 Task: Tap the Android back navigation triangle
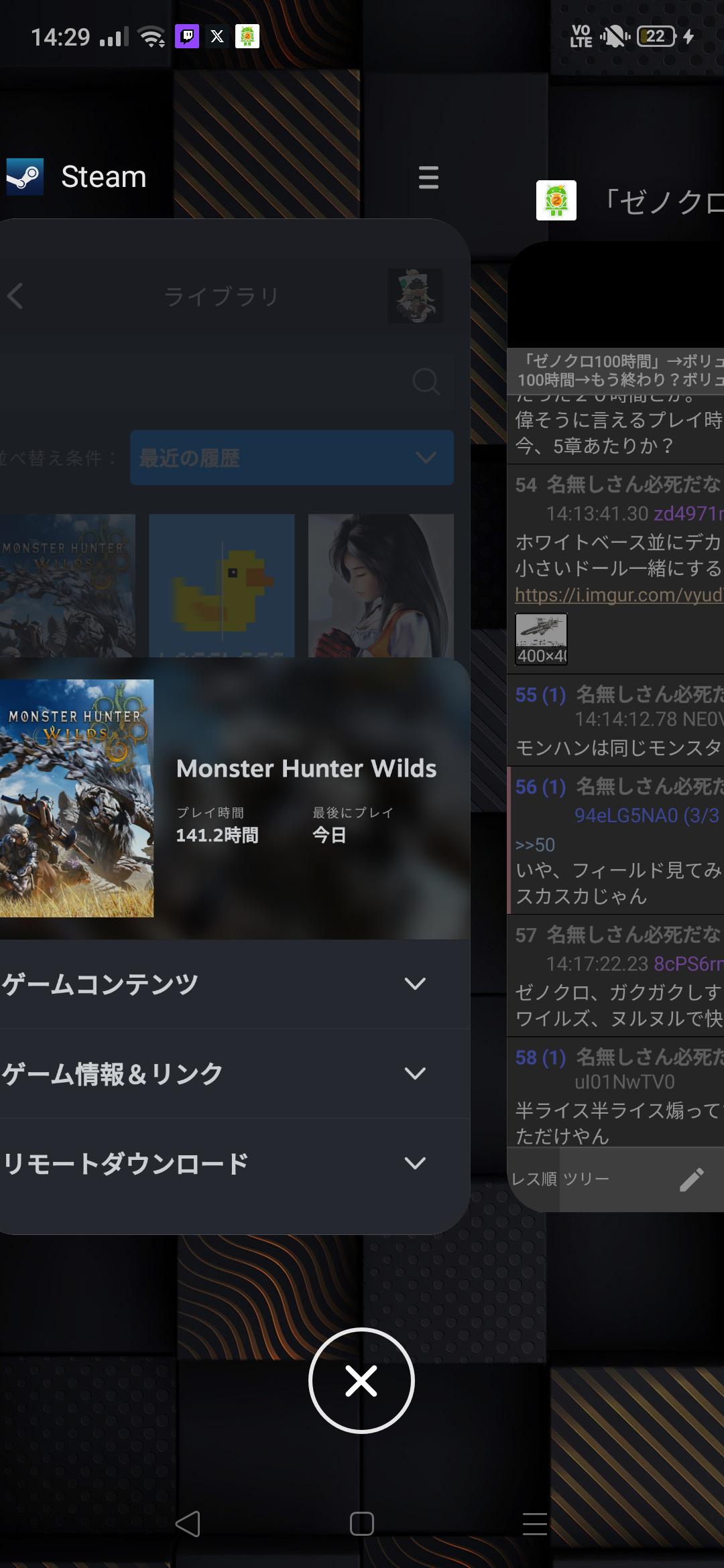188,1524
